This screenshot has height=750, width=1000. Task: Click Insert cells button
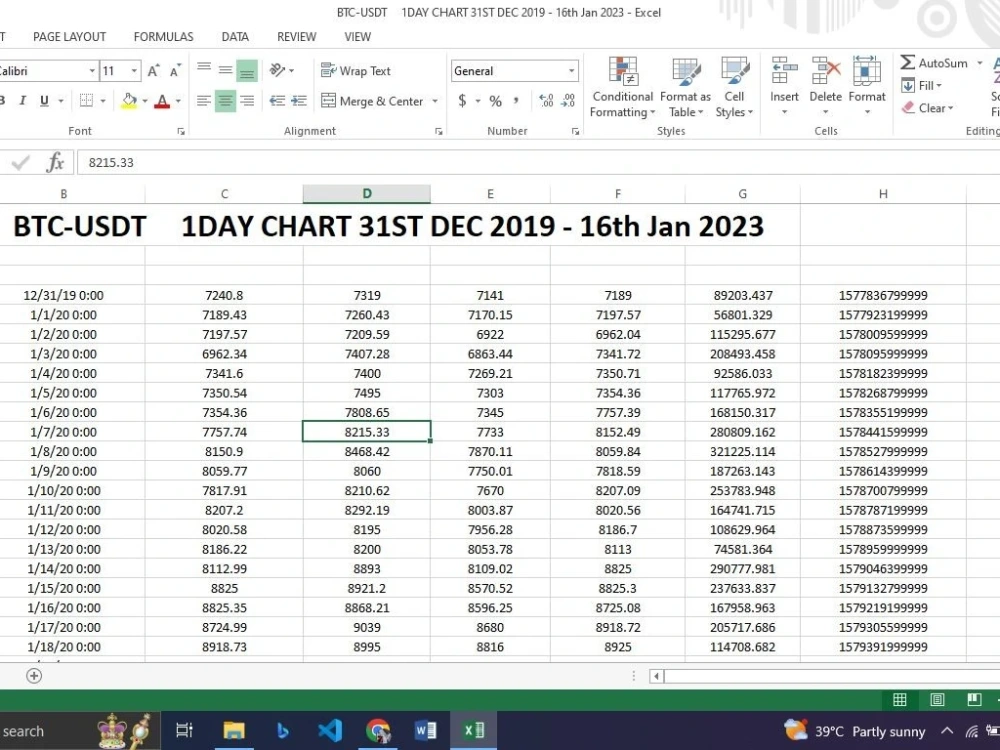pyautogui.click(x=784, y=86)
